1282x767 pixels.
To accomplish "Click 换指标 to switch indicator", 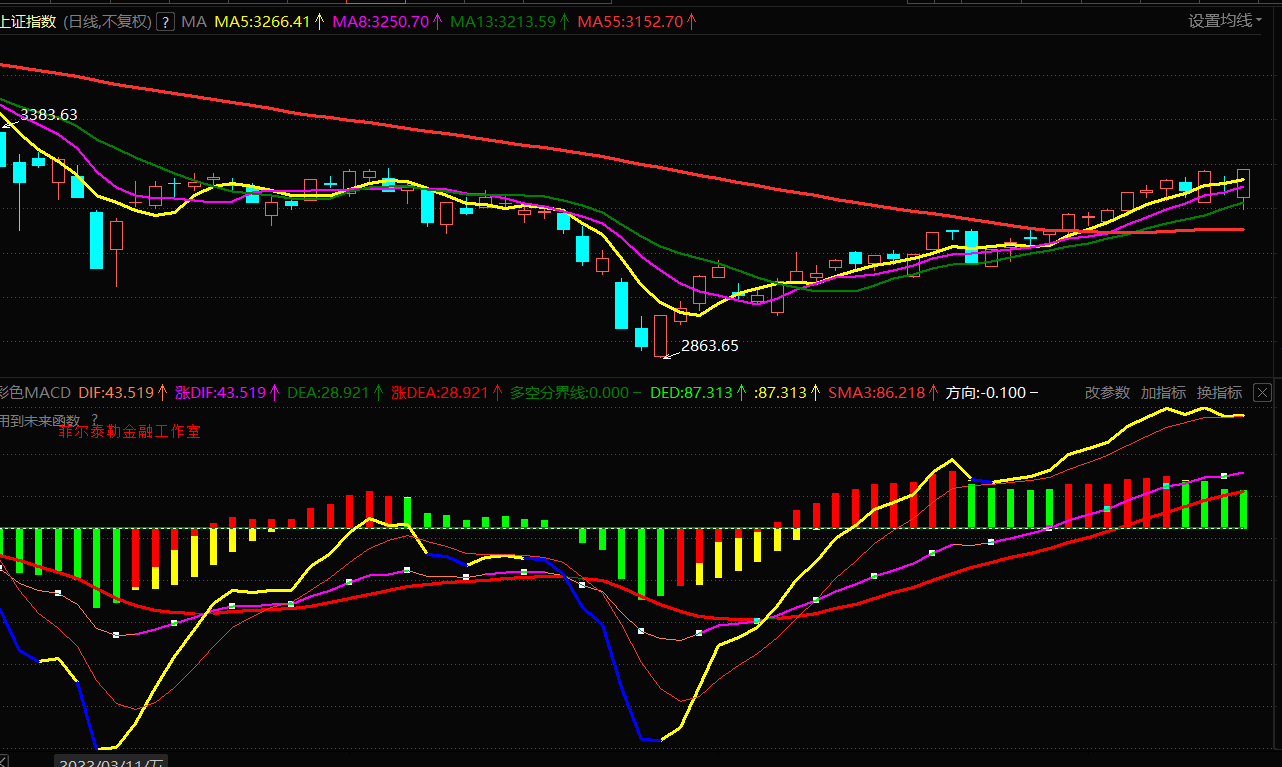I will click(x=1219, y=392).
